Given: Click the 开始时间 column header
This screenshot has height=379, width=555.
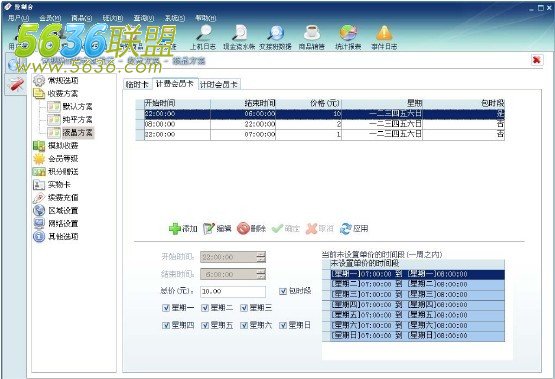Looking at the screenshot, I should (x=177, y=104).
